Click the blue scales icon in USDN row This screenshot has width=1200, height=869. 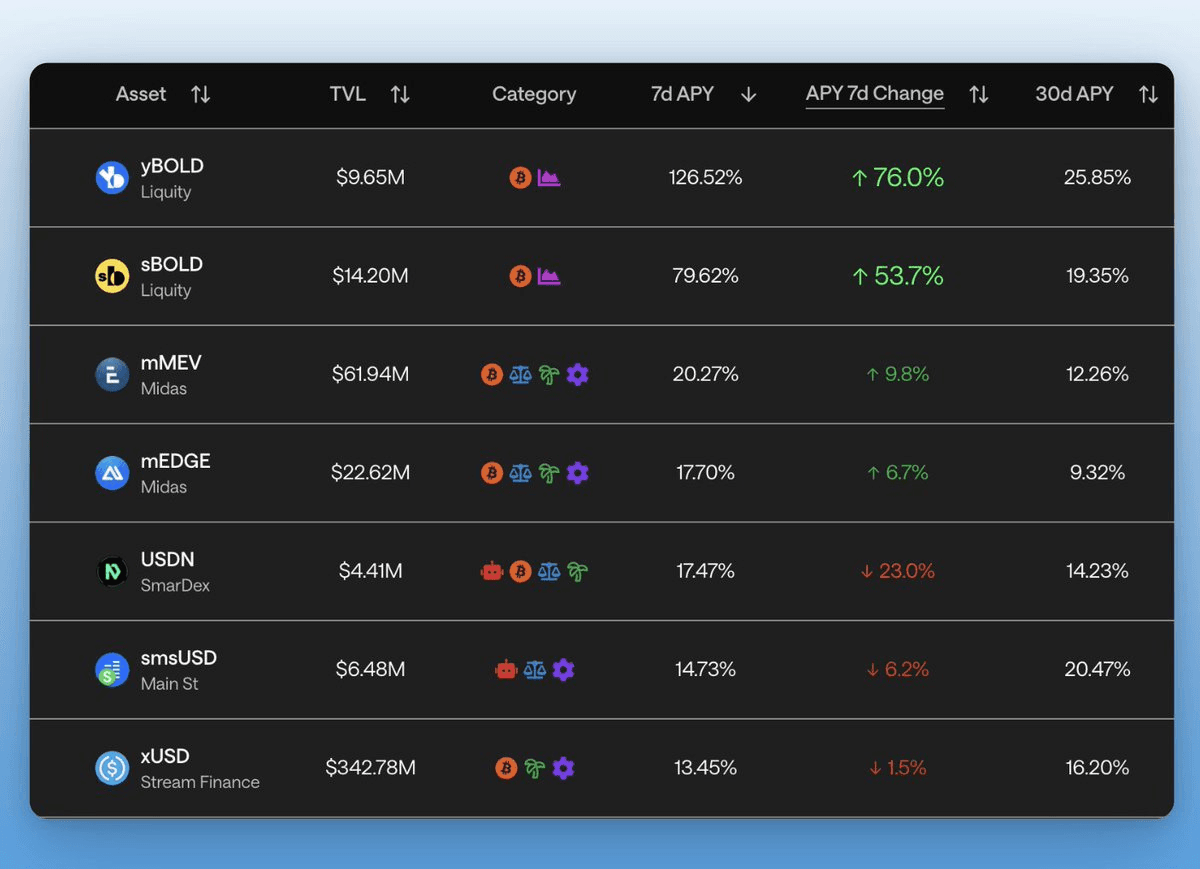point(549,571)
